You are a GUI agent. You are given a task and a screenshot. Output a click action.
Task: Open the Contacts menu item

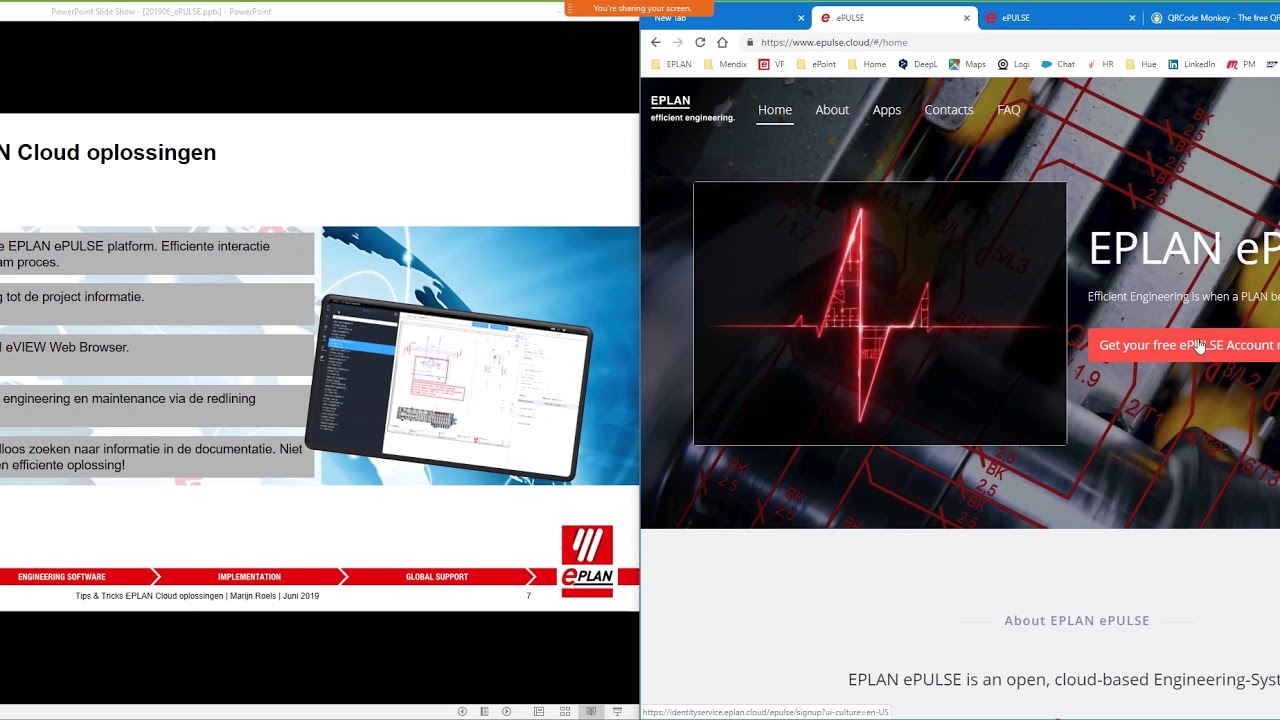[x=949, y=110]
